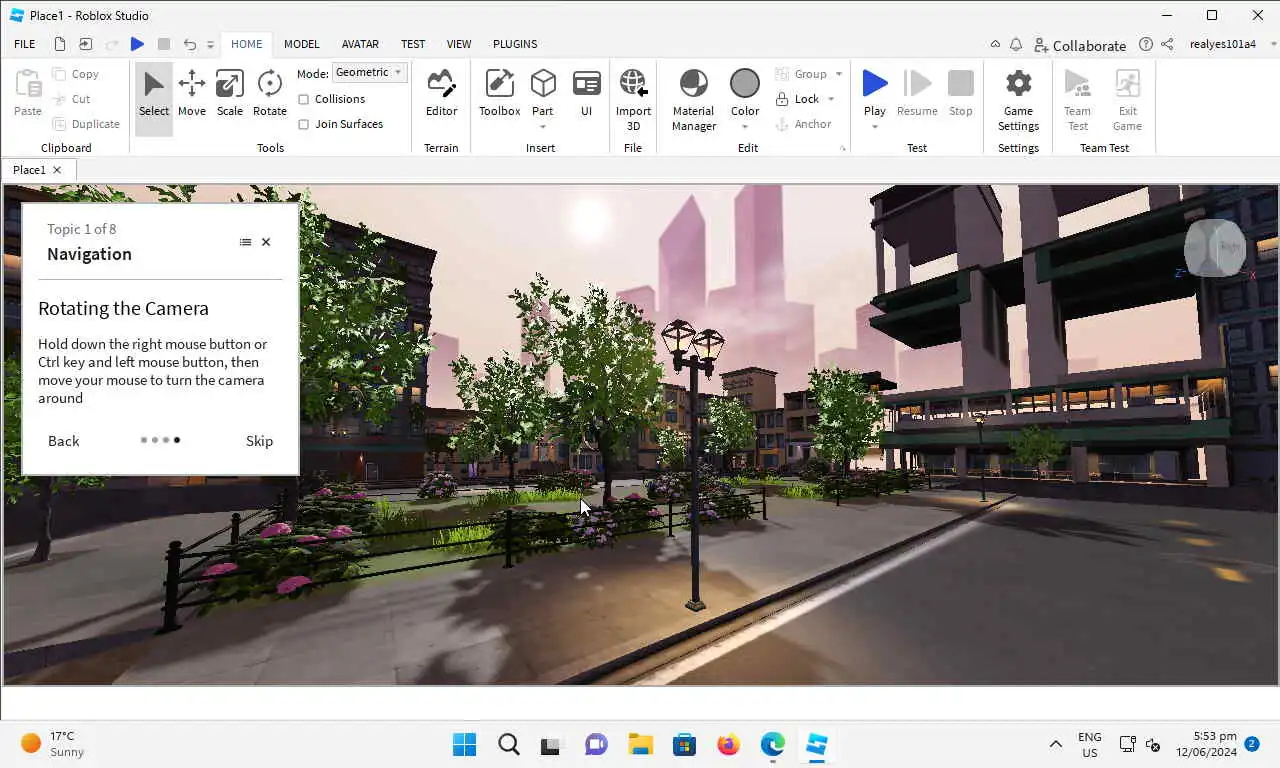This screenshot has height=768, width=1280.
Task: Enable the Collisions checkbox
Action: pyautogui.click(x=304, y=99)
